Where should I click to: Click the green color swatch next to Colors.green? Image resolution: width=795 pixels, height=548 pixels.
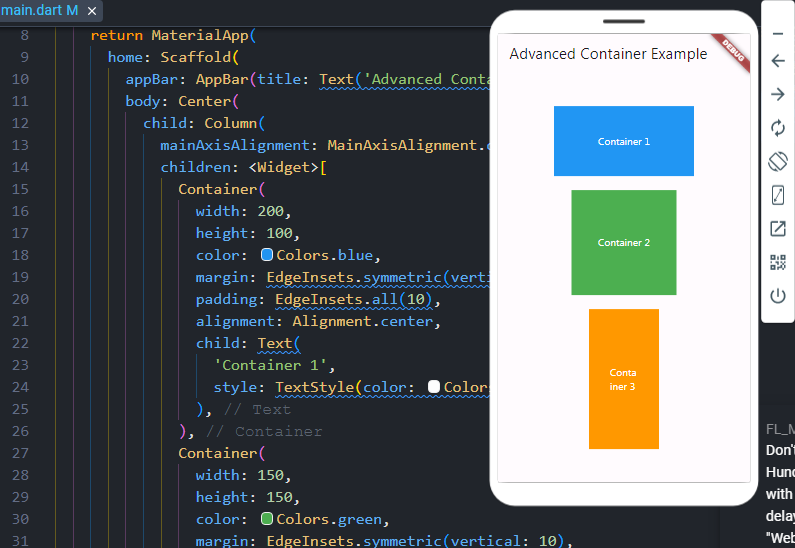pos(267,519)
